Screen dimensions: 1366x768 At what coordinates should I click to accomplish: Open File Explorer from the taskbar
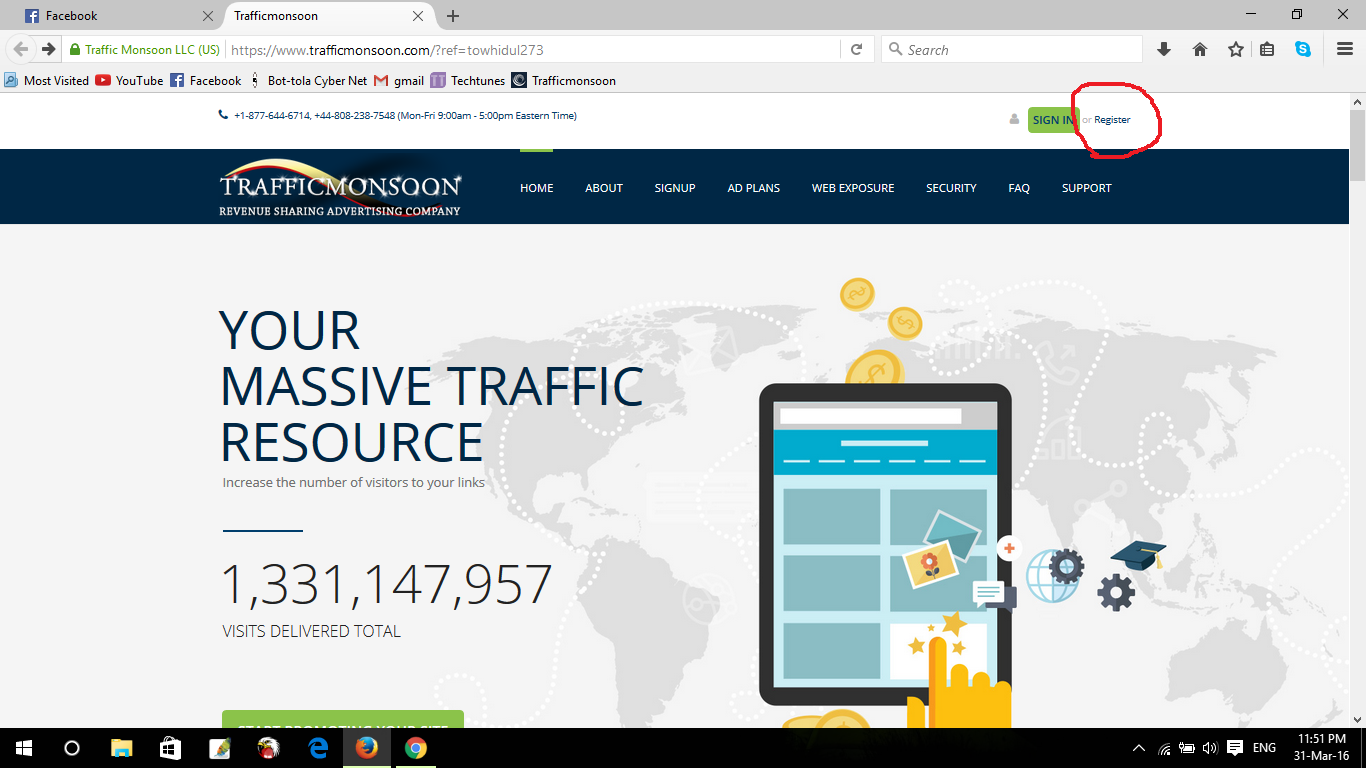121,748
